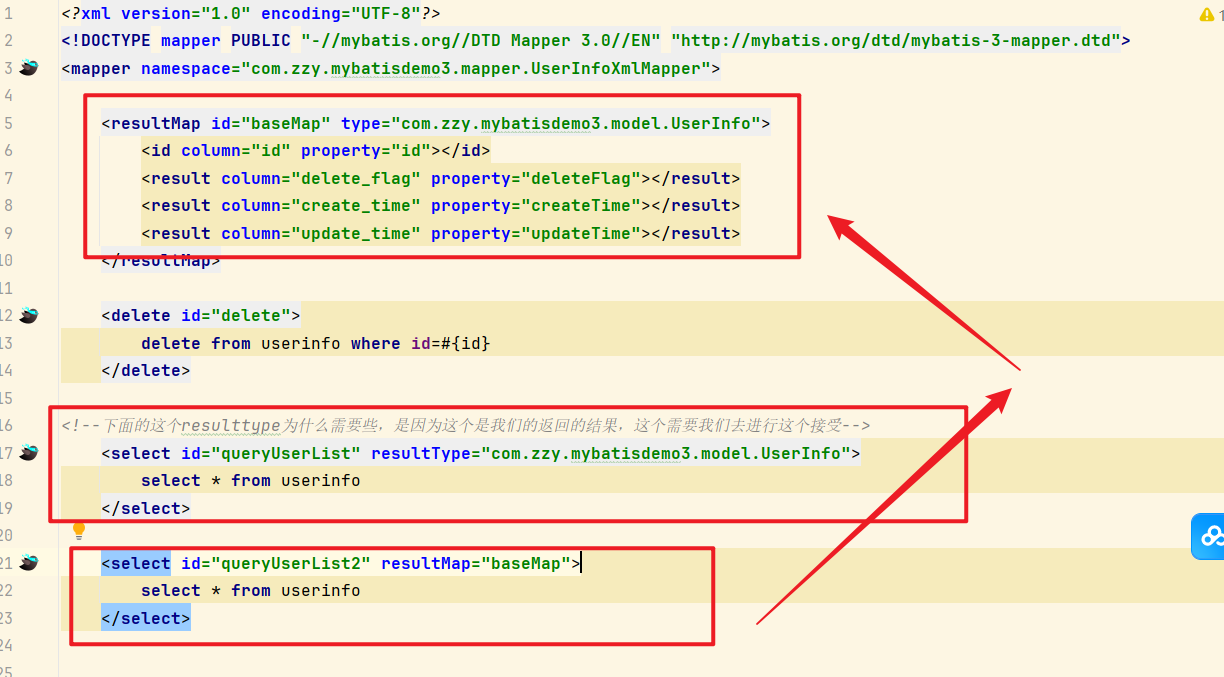Click the highlighted opening <select tag on line 21

click(136, 563)
